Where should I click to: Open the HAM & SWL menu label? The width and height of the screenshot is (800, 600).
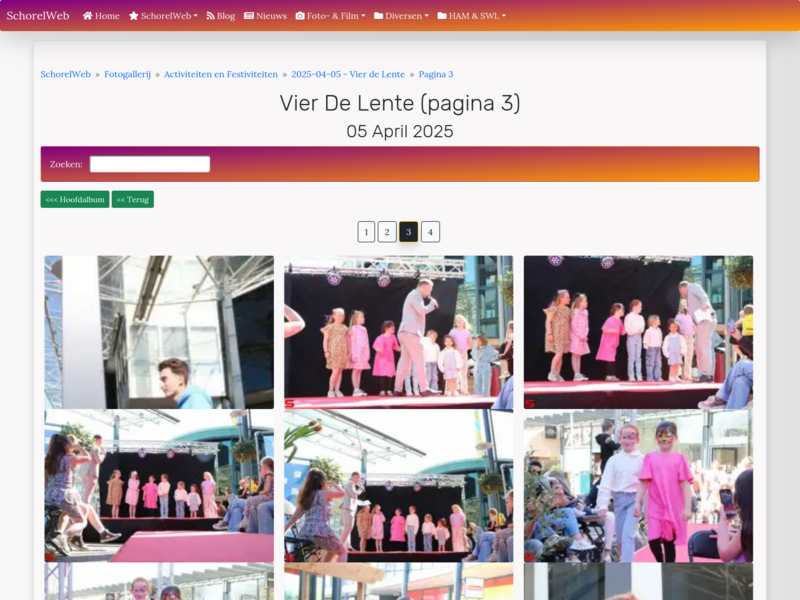tap(474, 16)
